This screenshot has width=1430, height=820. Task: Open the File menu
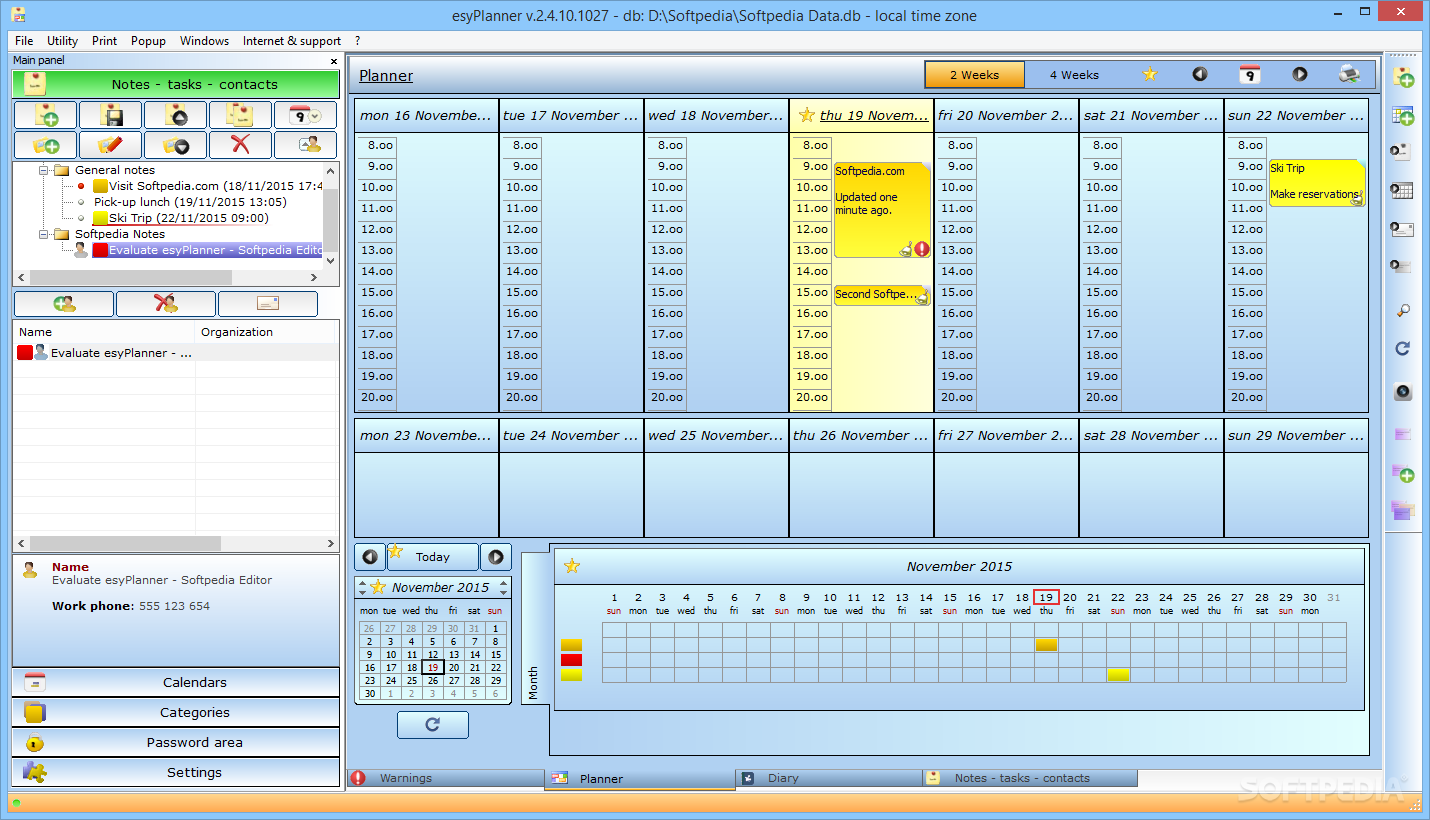pos(24,41)
